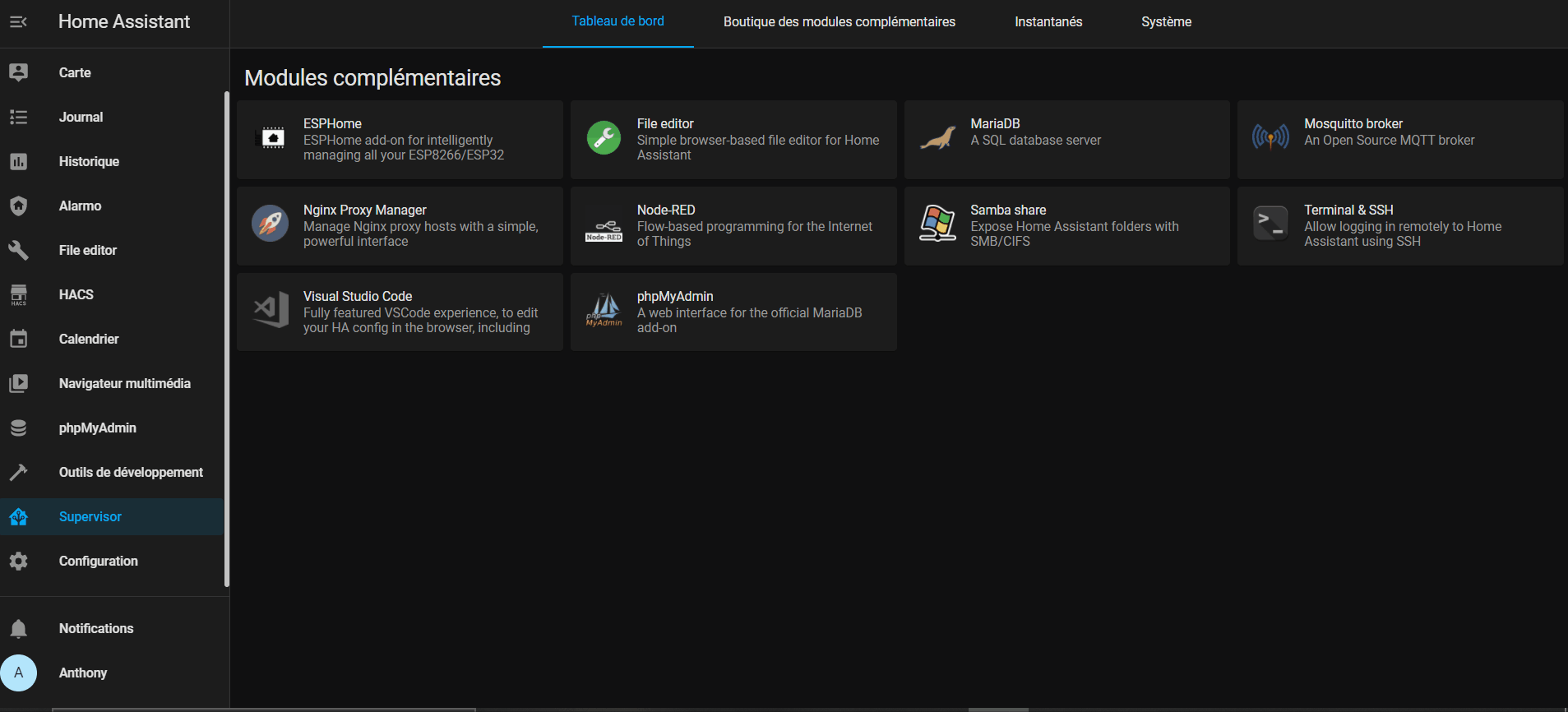Click the Nginx Proxy Manager rocket icon
This screenshot has width=1568, height=712.
(x=270, y=224)
